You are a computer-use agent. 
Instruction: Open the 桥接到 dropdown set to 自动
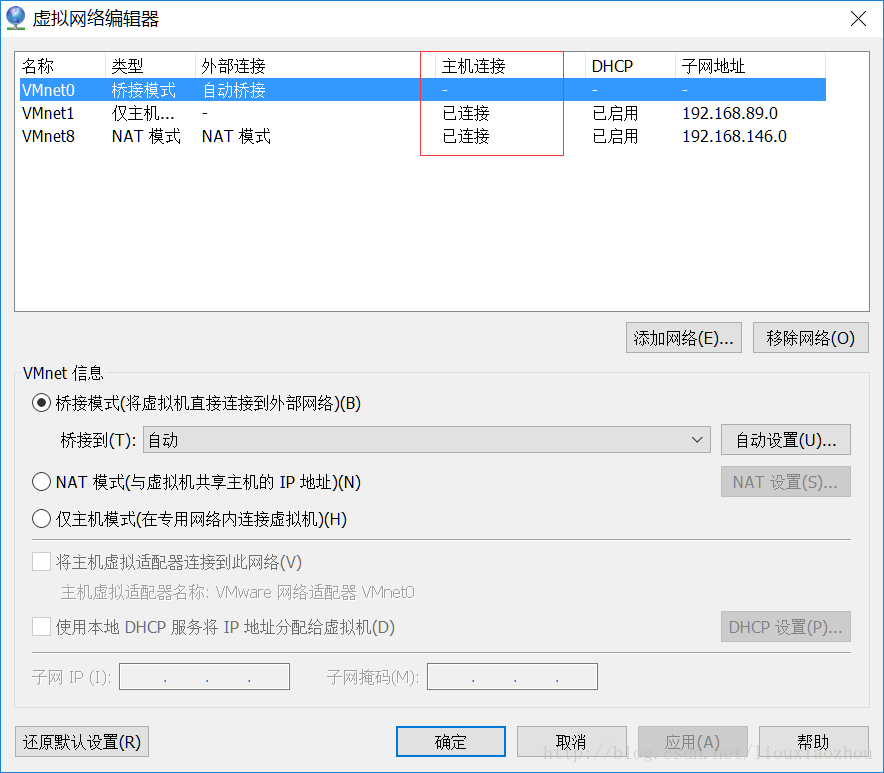coord(427,440)
